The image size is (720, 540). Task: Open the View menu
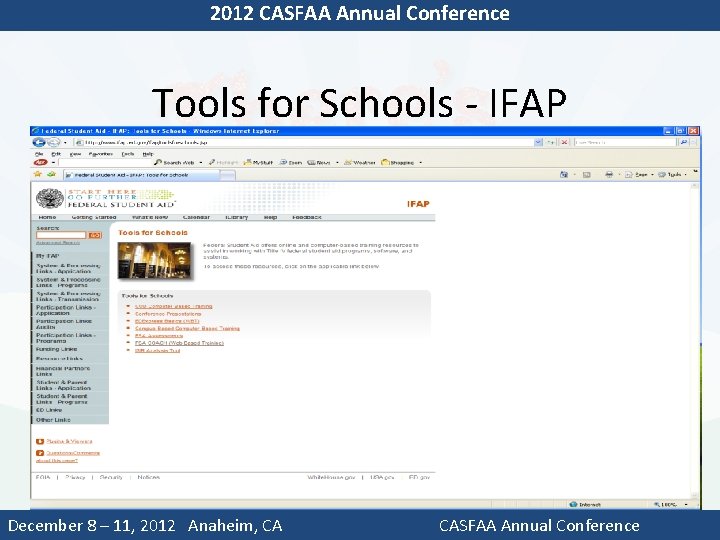tap(75, 154)
